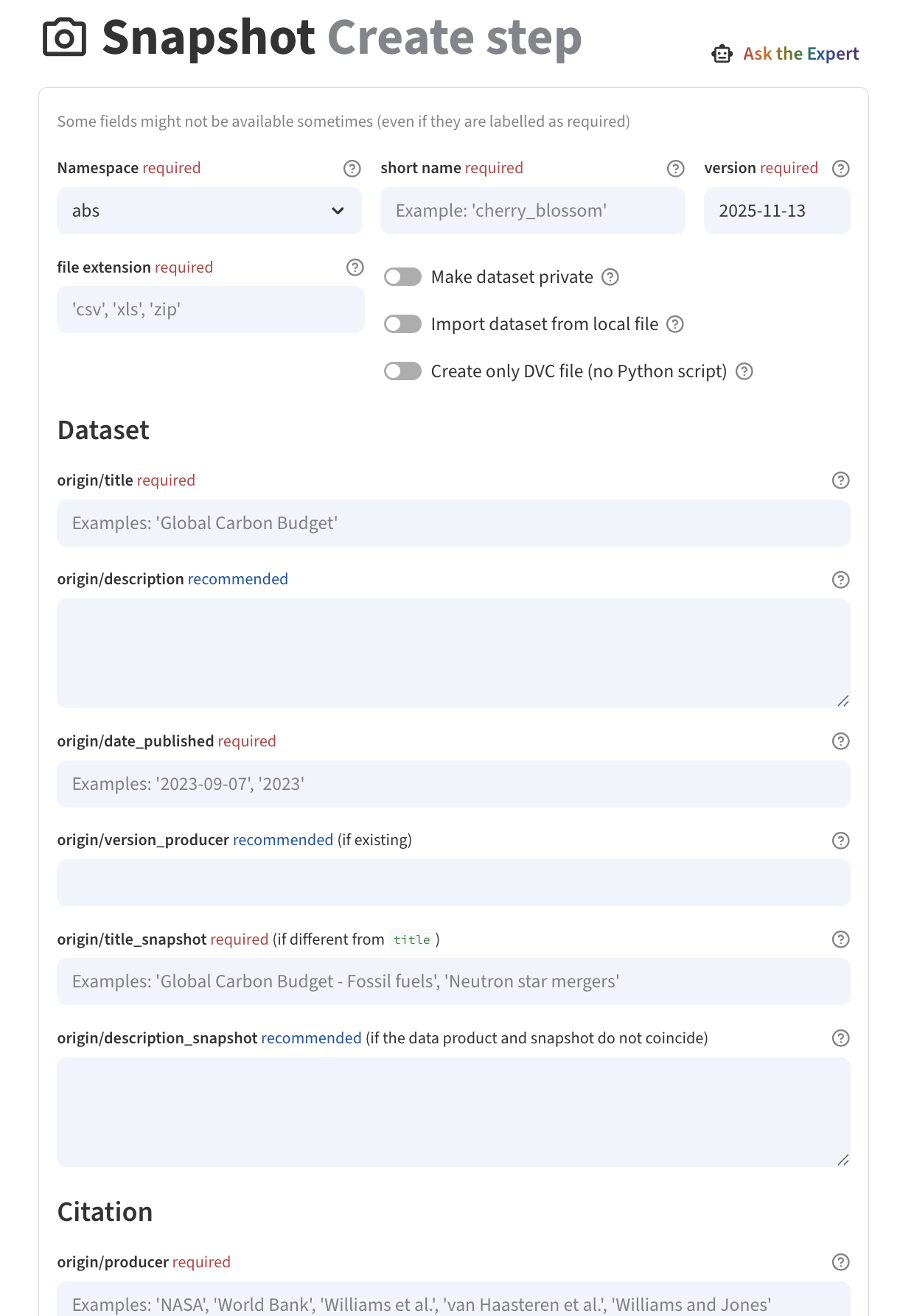The height and width of the screenshot is (1316, 914).
Task: Click the version field showing 2025-11-13
Action: pyautogui.click(x=777, y=211)
